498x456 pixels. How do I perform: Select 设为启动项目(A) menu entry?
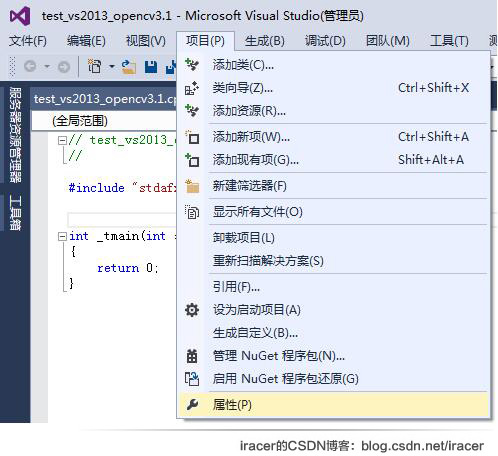tap(333, 310)
